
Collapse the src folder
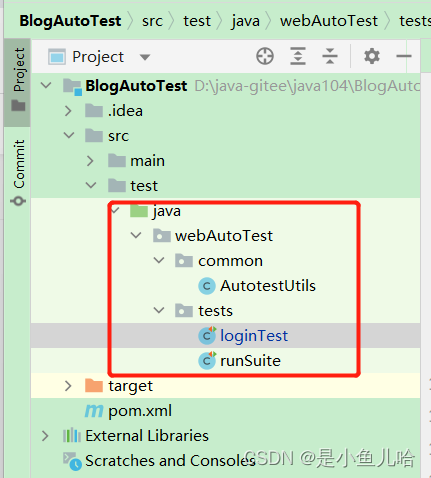[x=69, y=135]
